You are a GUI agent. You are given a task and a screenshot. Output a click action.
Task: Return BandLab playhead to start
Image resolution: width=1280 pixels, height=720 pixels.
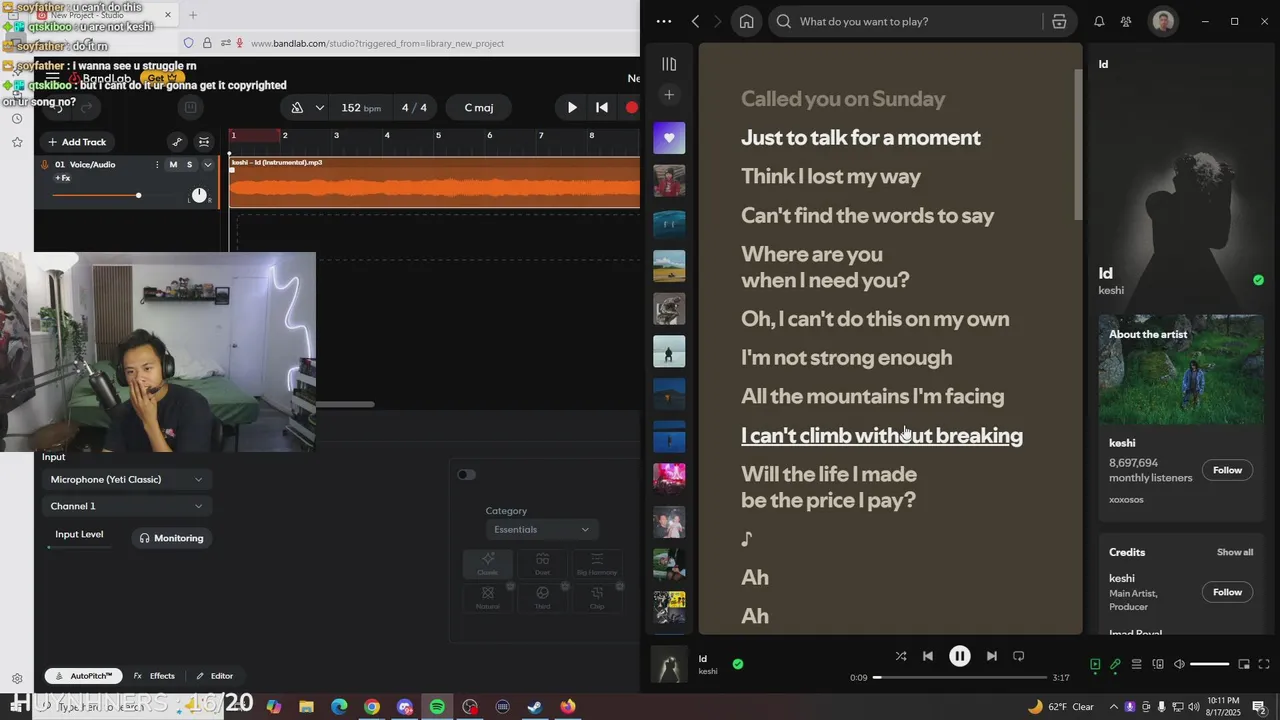602,108
